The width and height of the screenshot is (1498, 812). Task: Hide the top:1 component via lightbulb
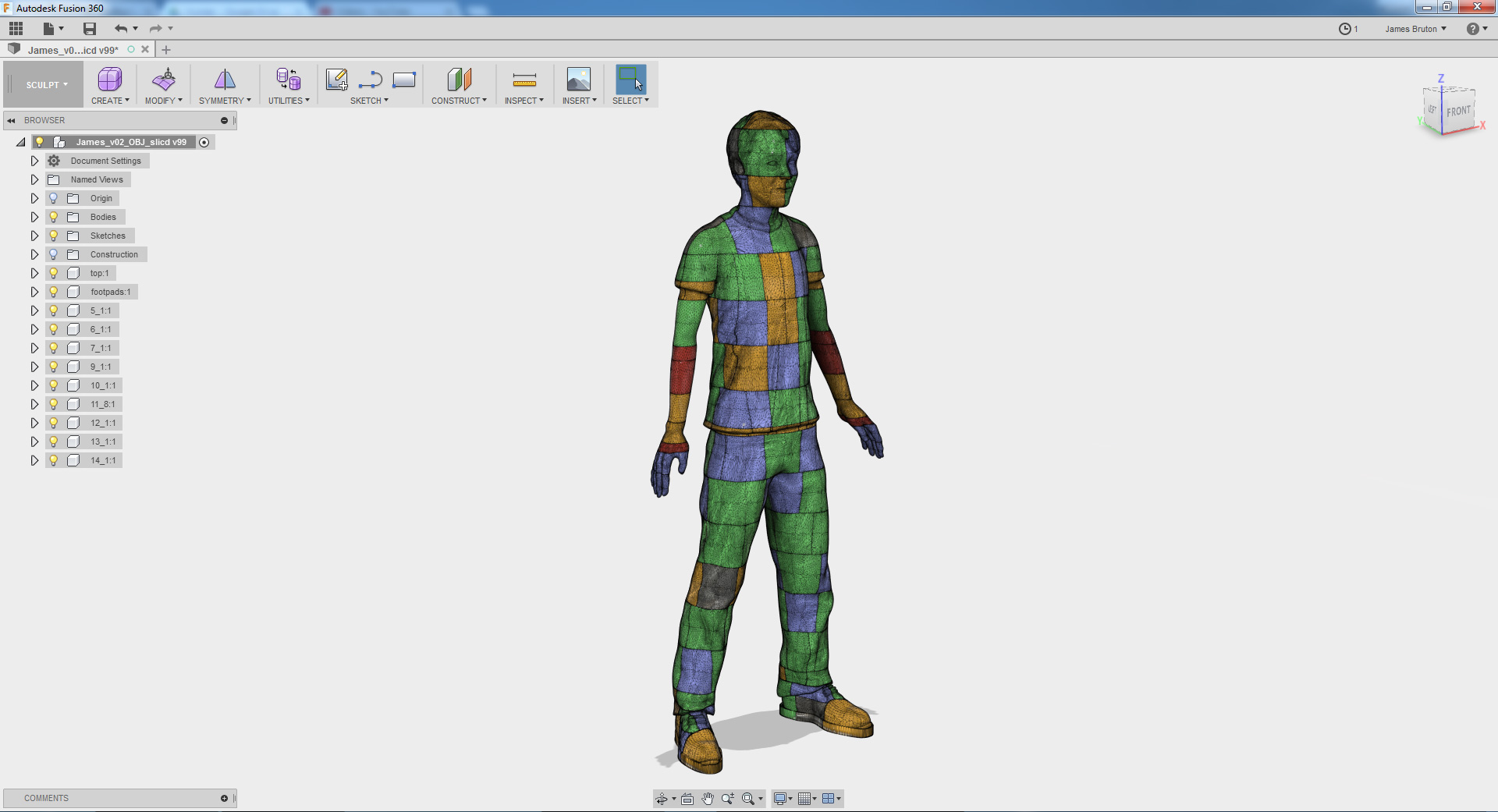(54, 273)
